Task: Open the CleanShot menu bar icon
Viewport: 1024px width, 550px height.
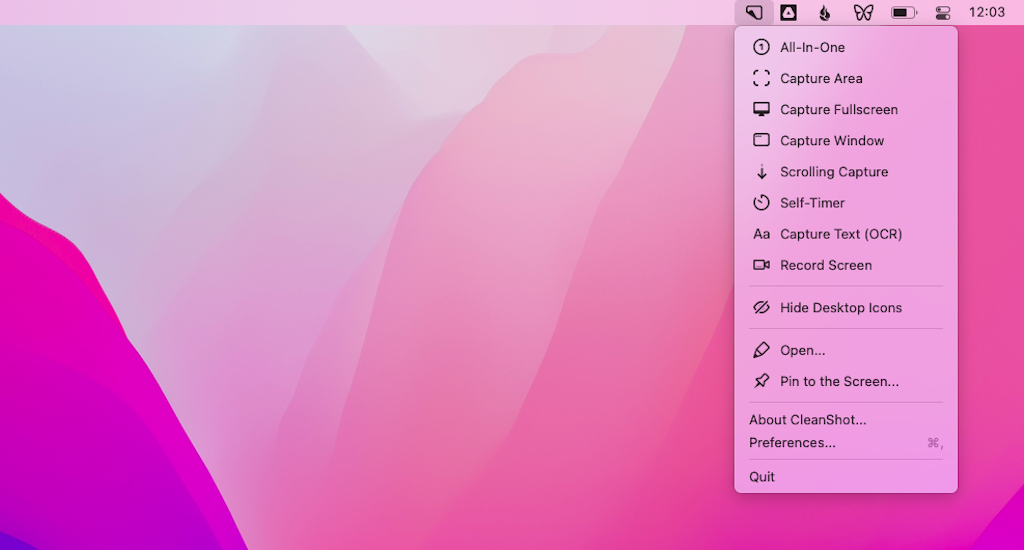Action: click(x=754, y=12)
